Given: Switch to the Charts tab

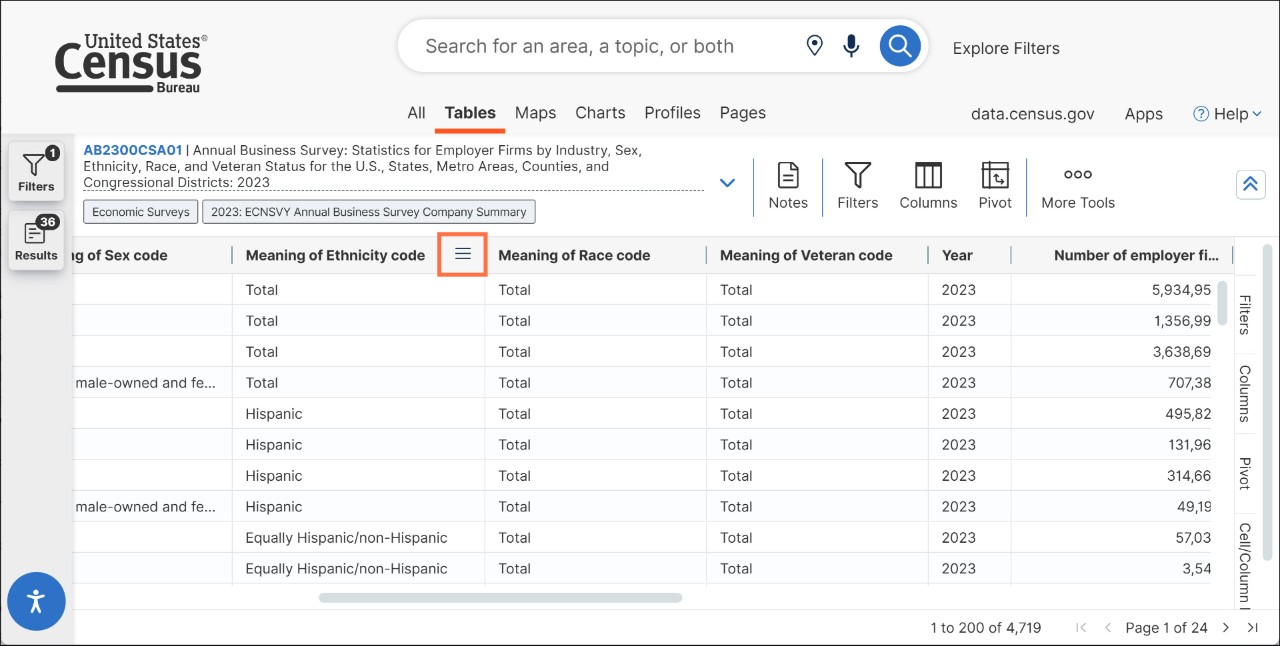Looking at the screenshot, I should [x=600, y=113].
